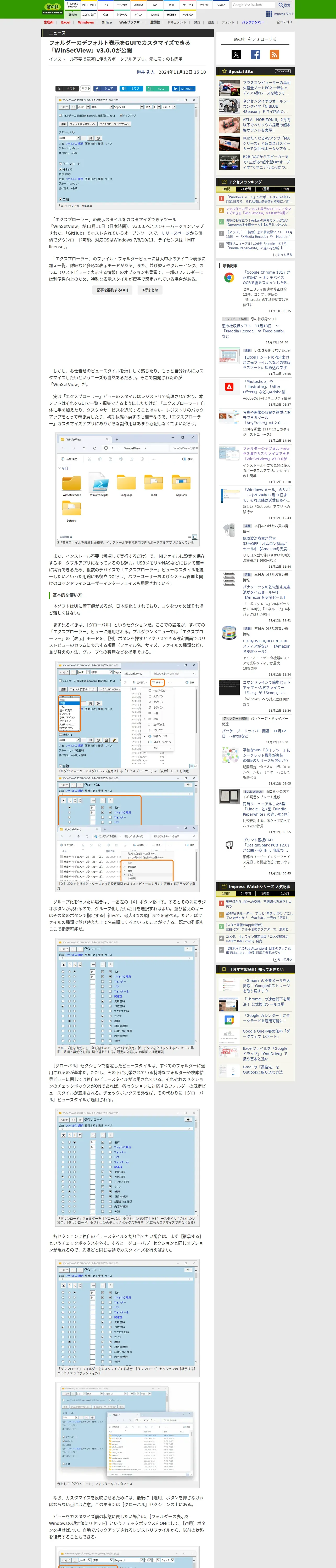Share the article to note

(x=157, y=88)
